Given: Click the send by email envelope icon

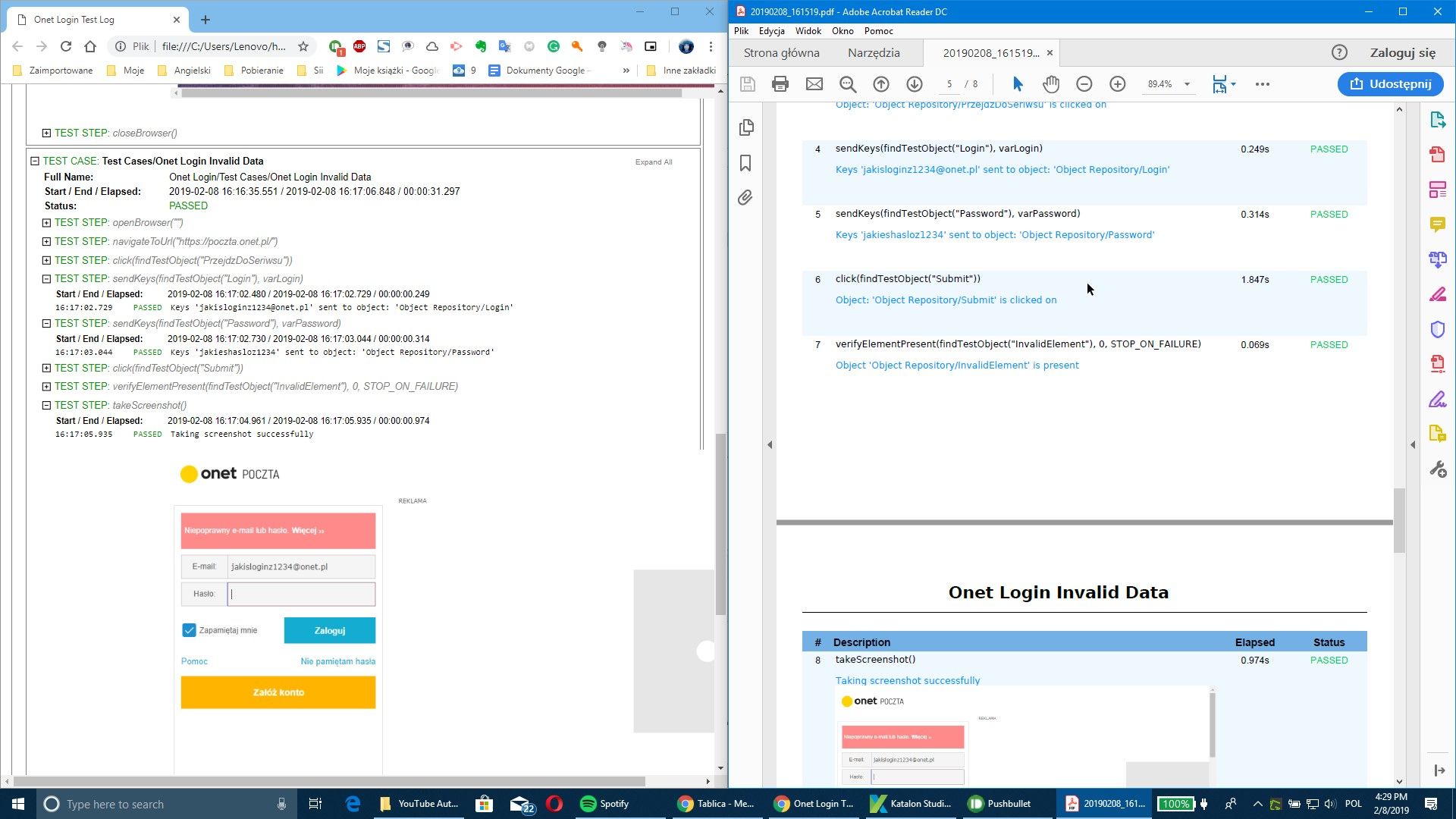Looking at the screenshot, I should click(x=814, y=84).
